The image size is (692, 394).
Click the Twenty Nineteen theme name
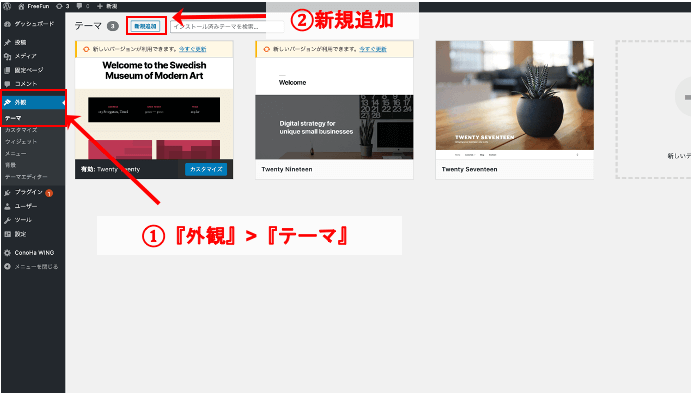pyautogui.click(x=287, y=169)
